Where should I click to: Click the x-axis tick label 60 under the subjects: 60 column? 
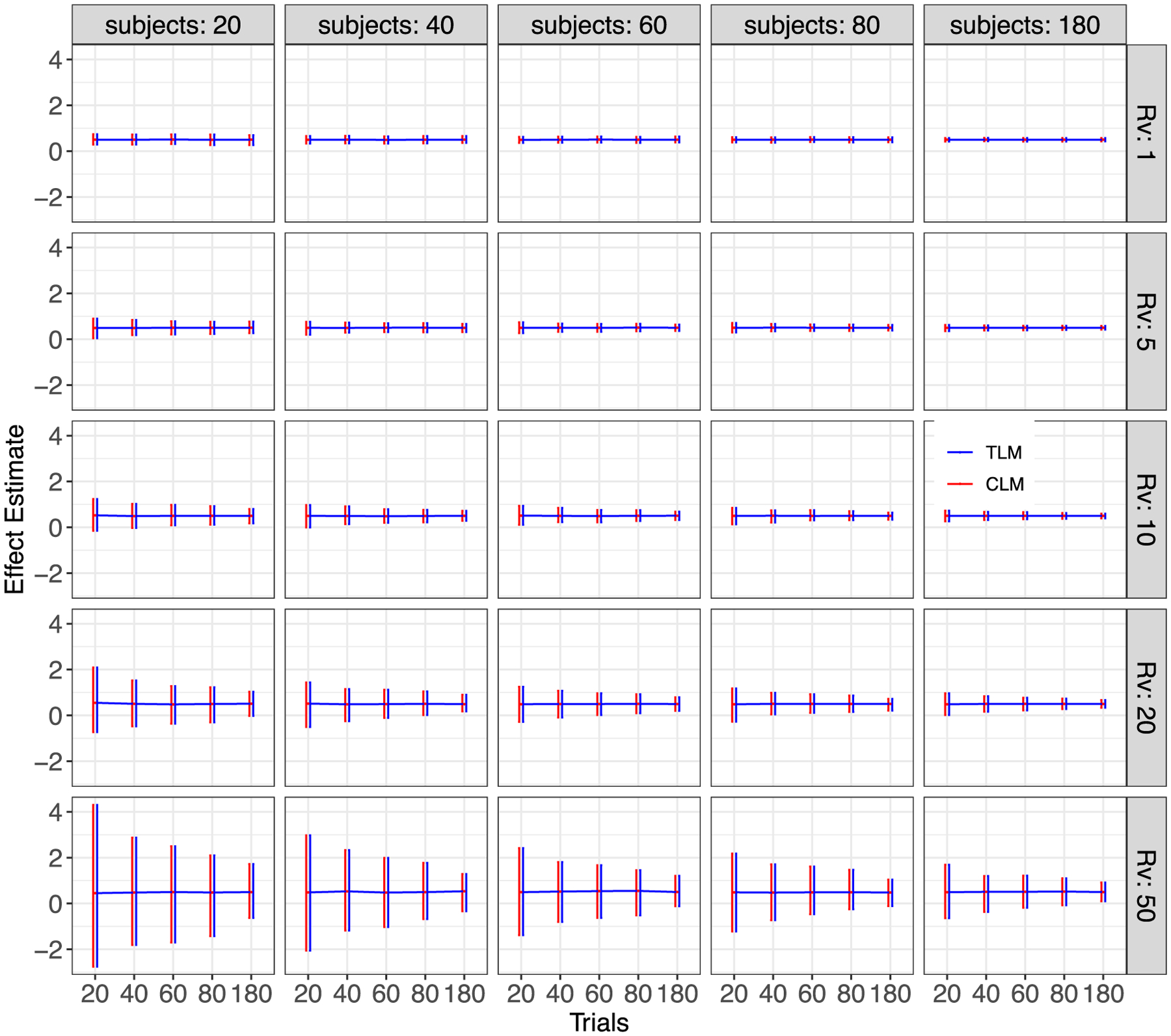599,994
